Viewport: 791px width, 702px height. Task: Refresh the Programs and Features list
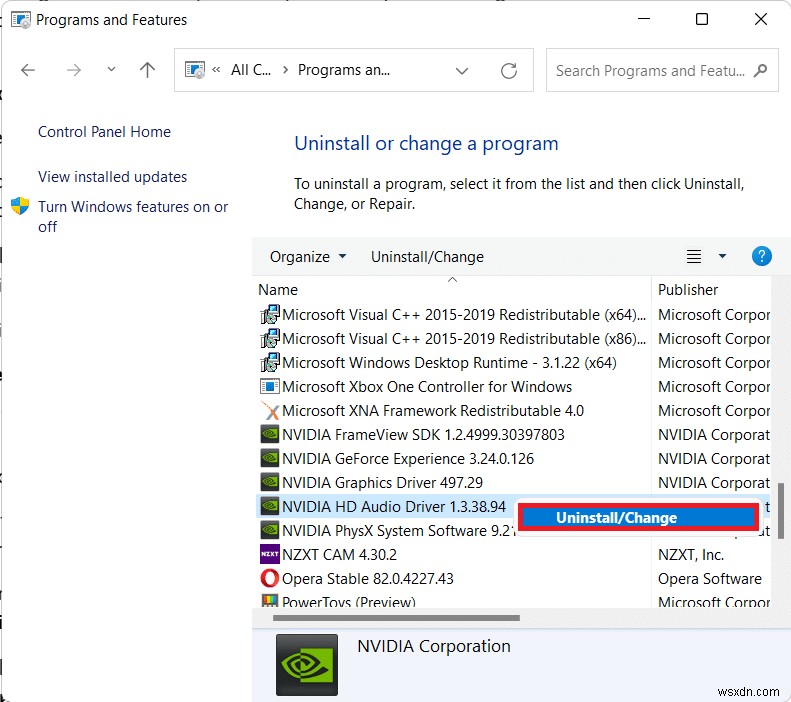pyautogui.click(x=508, y=71)
